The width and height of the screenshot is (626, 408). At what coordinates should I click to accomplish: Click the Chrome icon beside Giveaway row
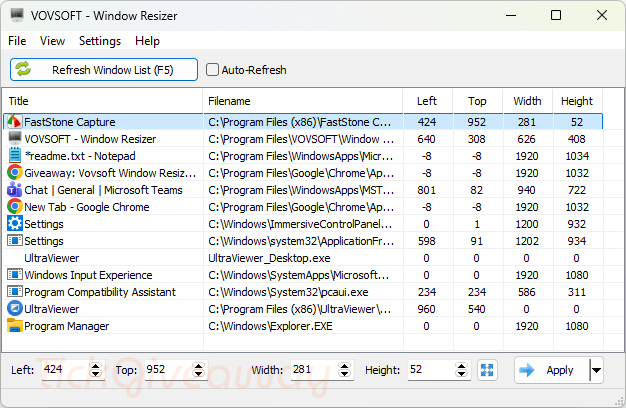coord(14,172)
